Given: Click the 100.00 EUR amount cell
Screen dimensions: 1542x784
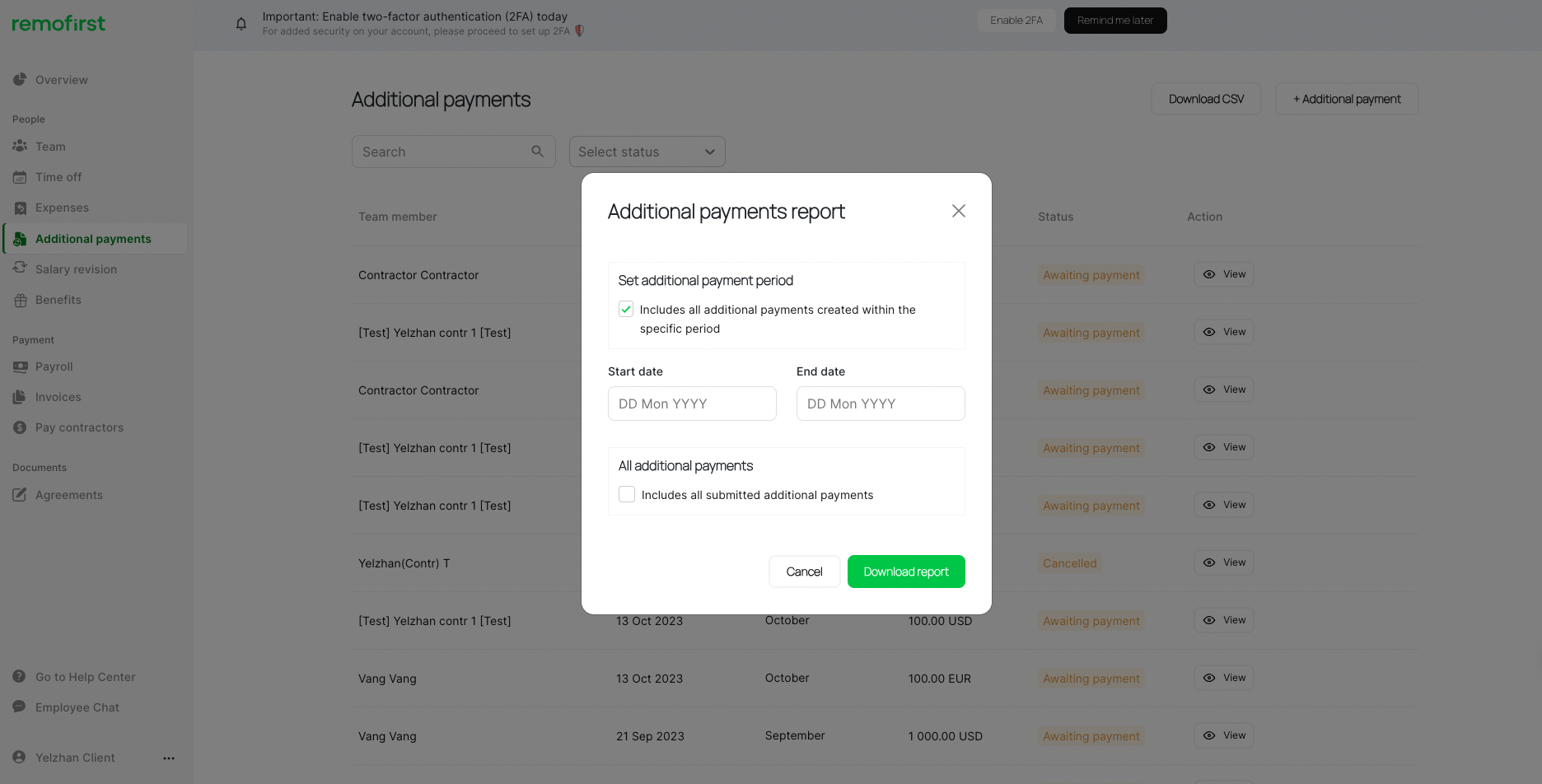Looking at the screenshot, I should (x=940, y=679).
